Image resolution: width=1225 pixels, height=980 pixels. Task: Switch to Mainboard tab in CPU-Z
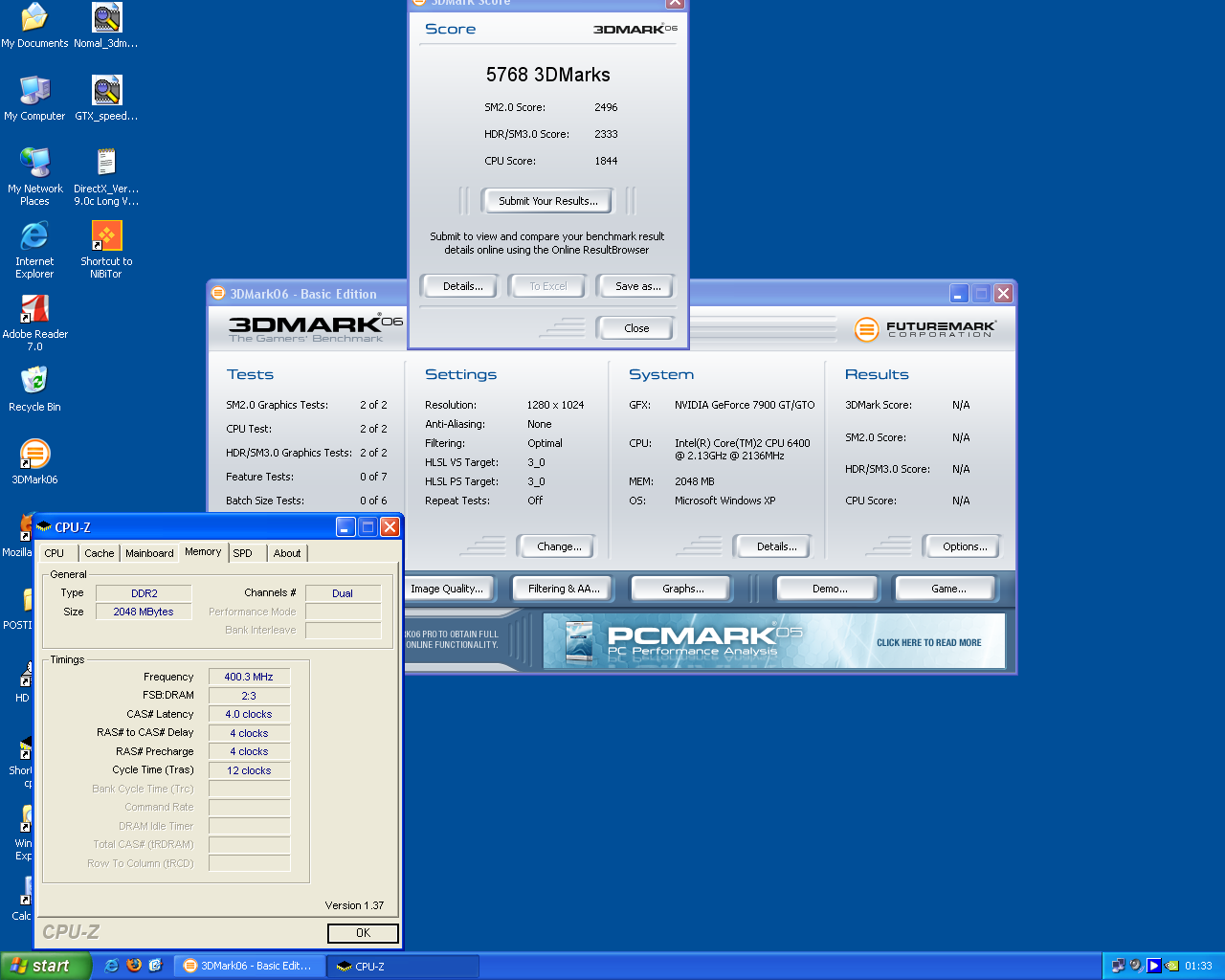(x=149, y=553)
